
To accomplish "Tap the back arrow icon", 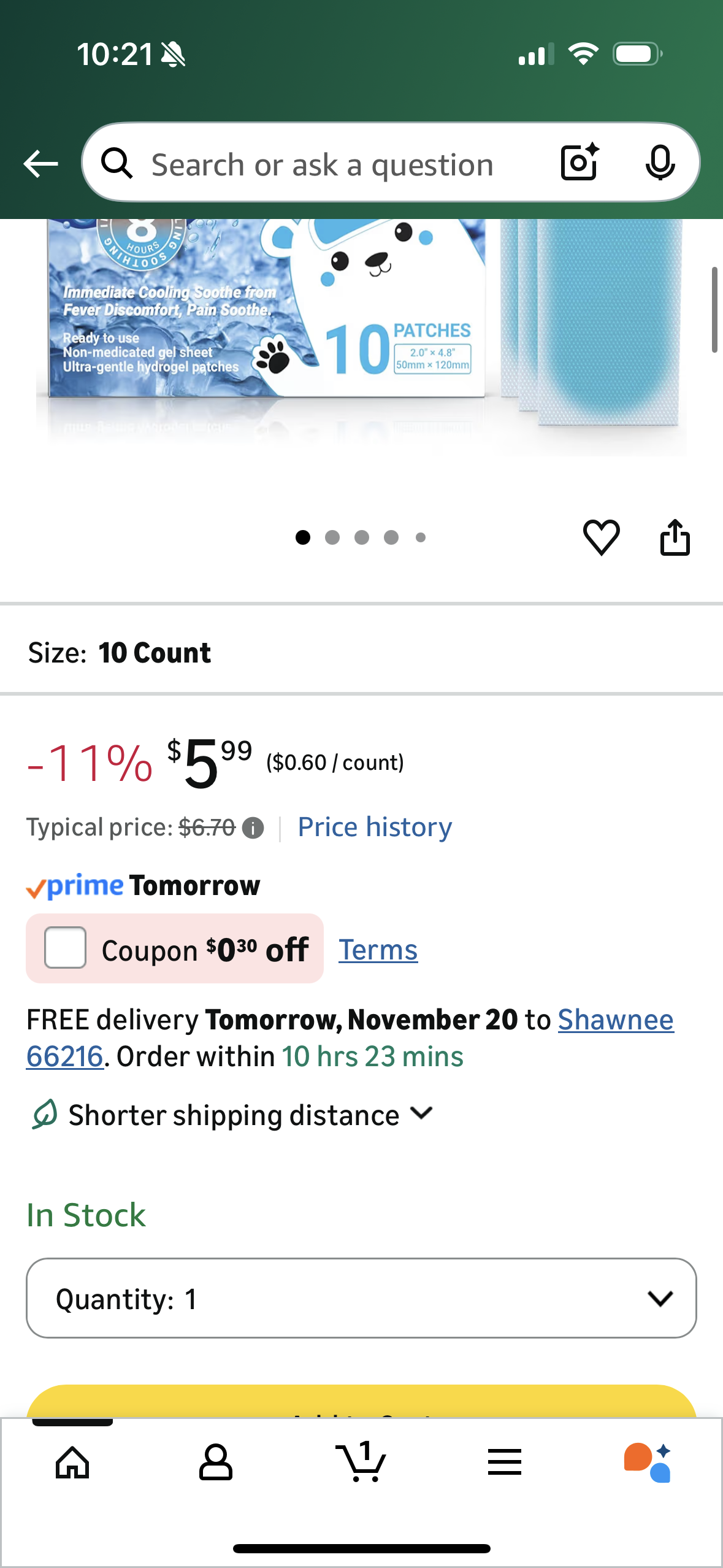I will pyautogui.click(x=40, y=164).
